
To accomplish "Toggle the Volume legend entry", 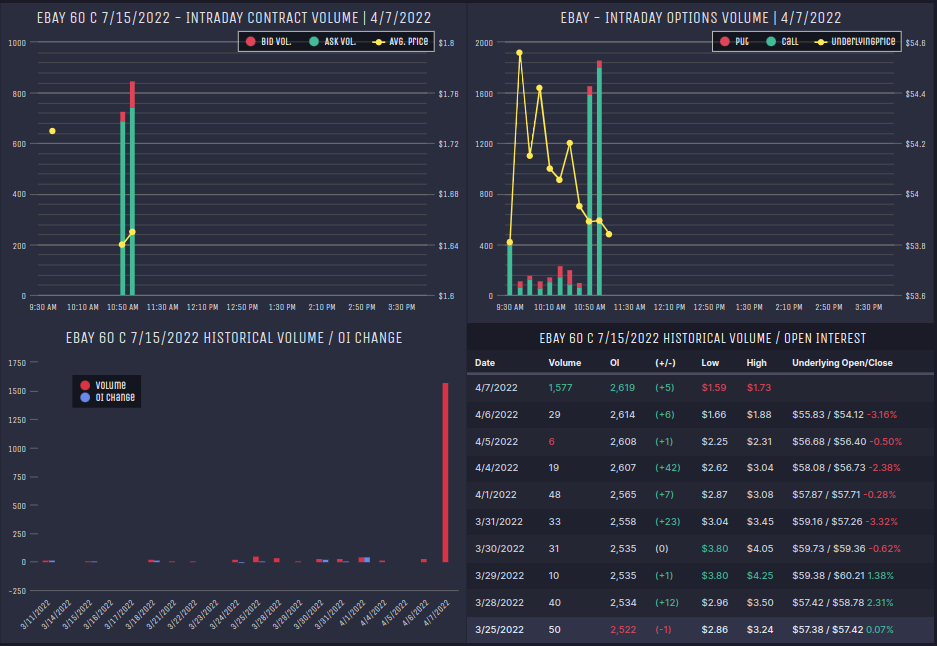I will coord(103,385).
